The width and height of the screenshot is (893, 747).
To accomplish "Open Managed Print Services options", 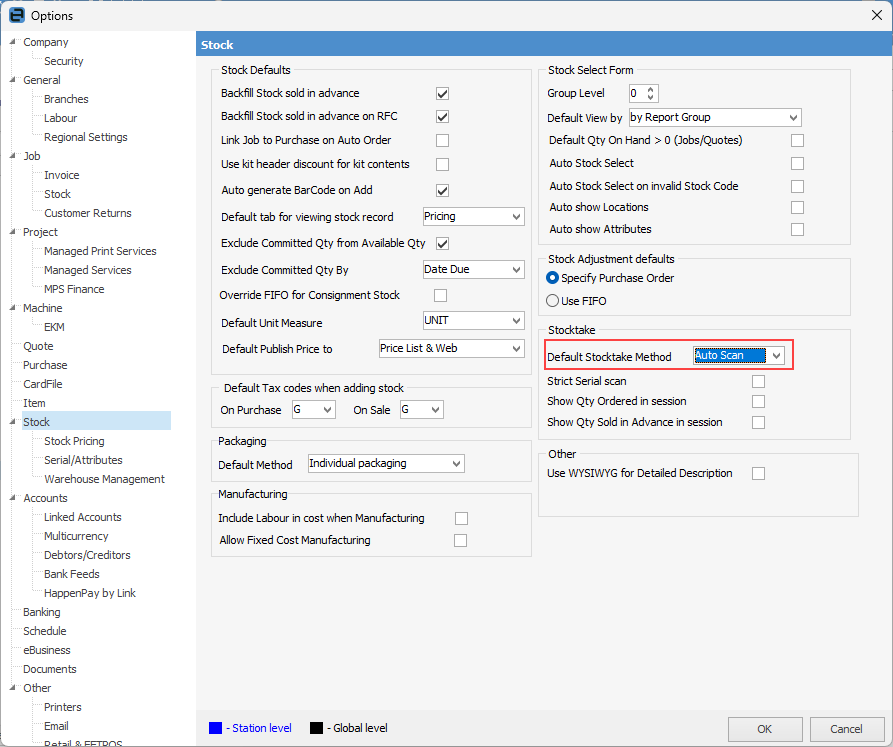I will click(100, 251).
